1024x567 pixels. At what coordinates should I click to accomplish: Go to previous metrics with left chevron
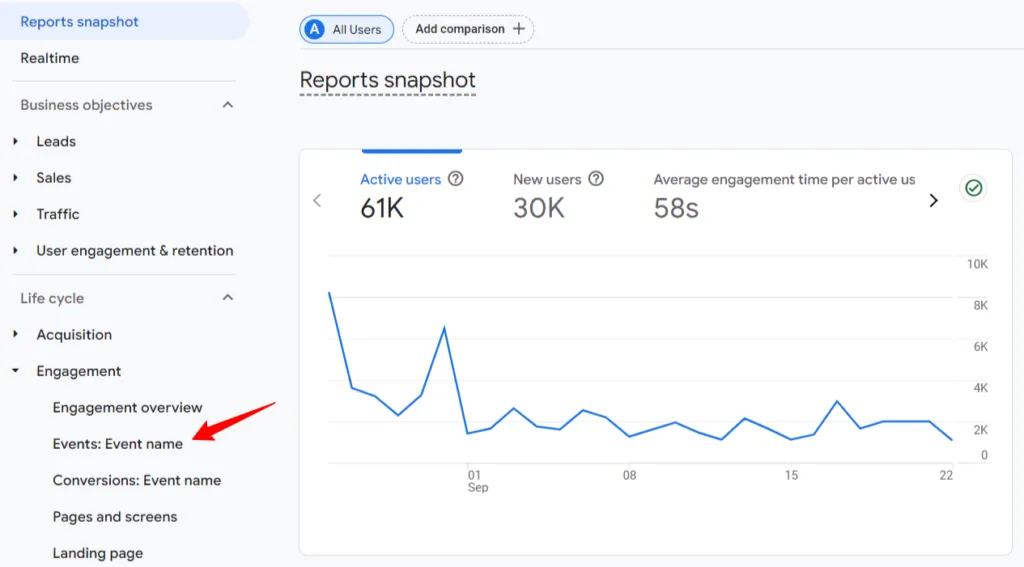point(317,201)
